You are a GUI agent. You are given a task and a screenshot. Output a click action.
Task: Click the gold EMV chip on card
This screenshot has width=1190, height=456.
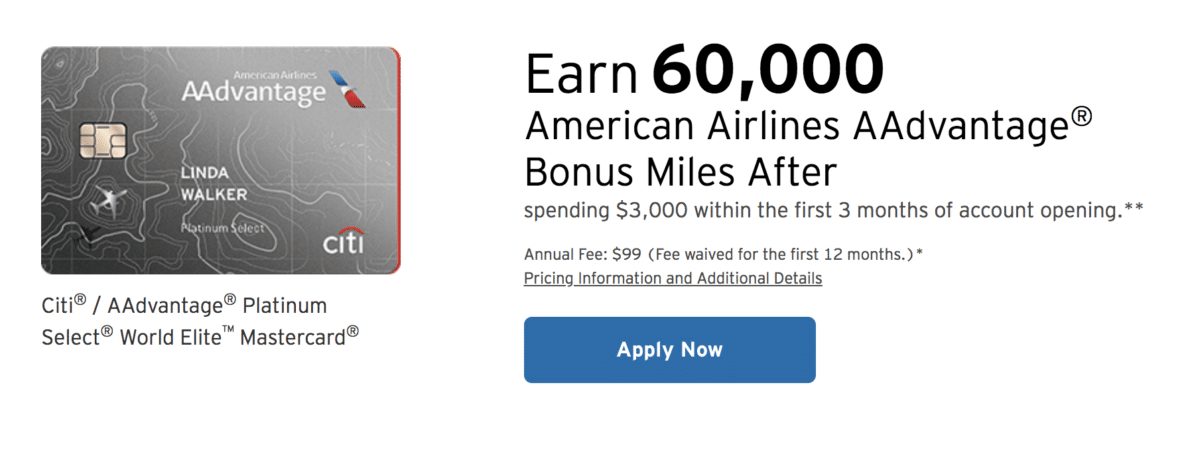[102, 141]
